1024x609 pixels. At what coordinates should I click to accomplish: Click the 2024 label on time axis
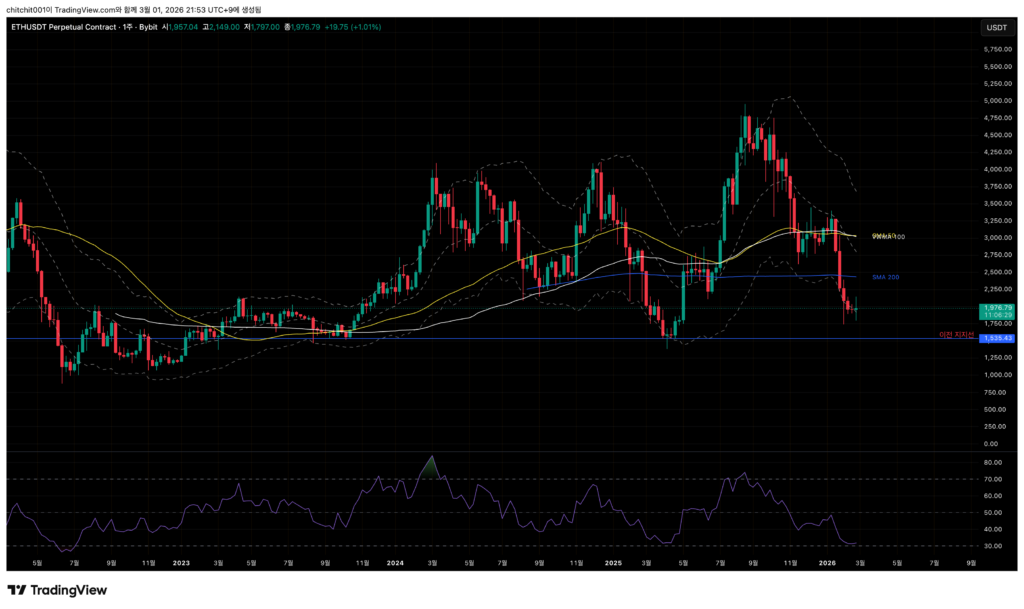click(x=394, y=562)
